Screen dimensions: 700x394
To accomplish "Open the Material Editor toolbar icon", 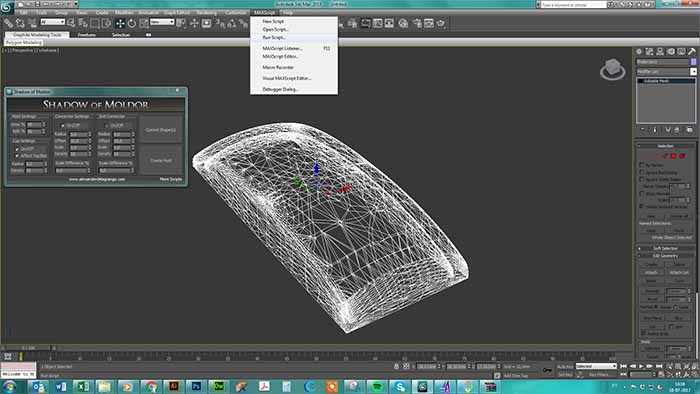I will 403,23.
